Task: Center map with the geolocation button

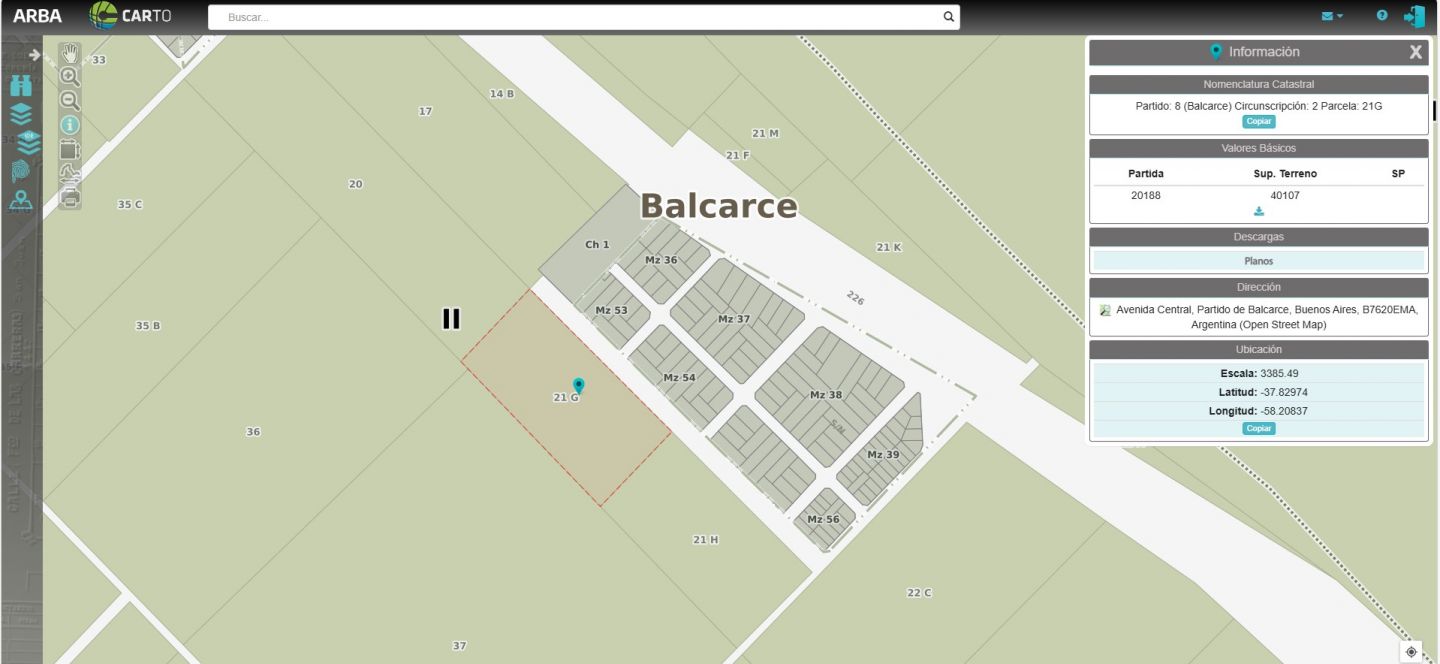Action: tap(1411, 652)
